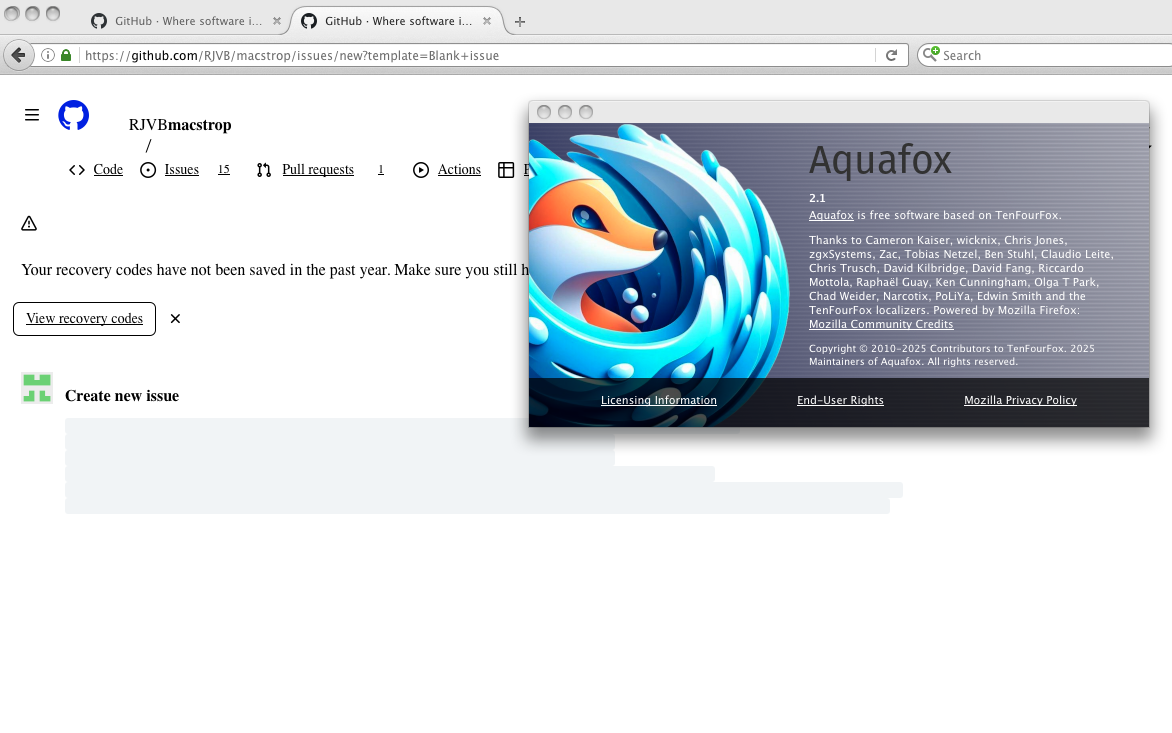Click the Actions play icon
This screenshot has width=1172, height=733.
421,170
